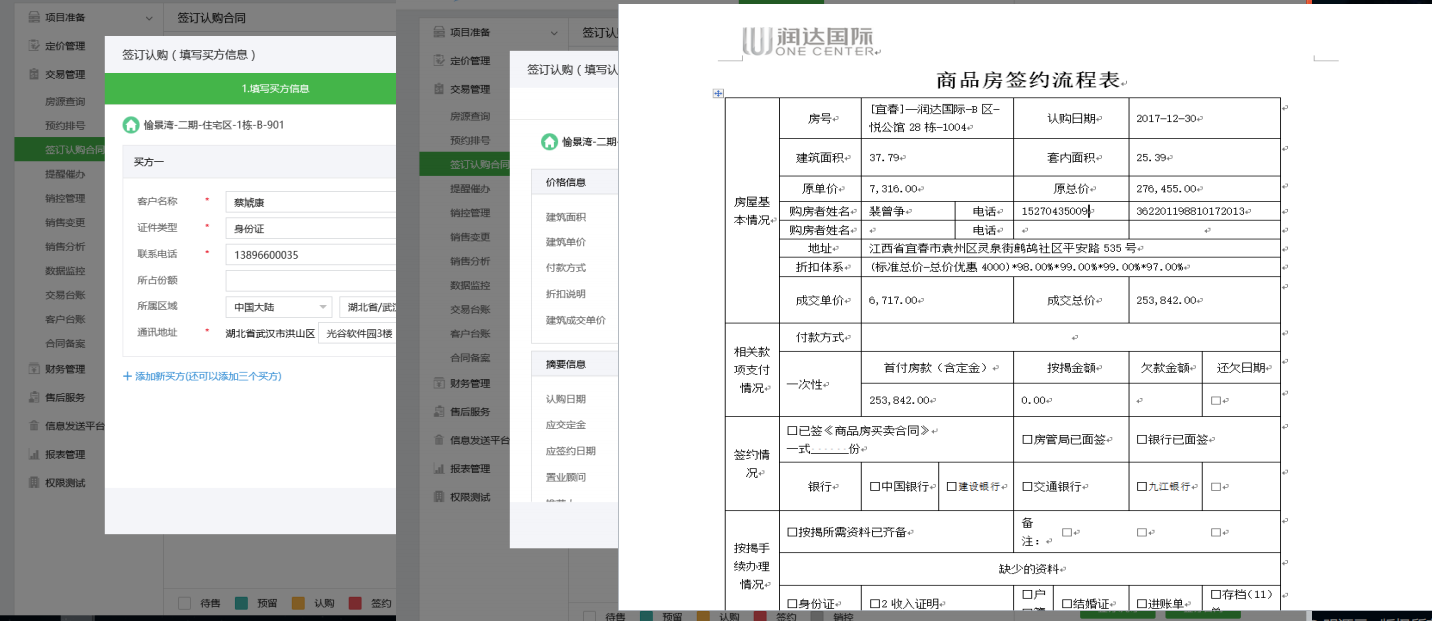Click the 财务管理 icon in left window sidebar

pyautogui.click(x=33, y=369)
